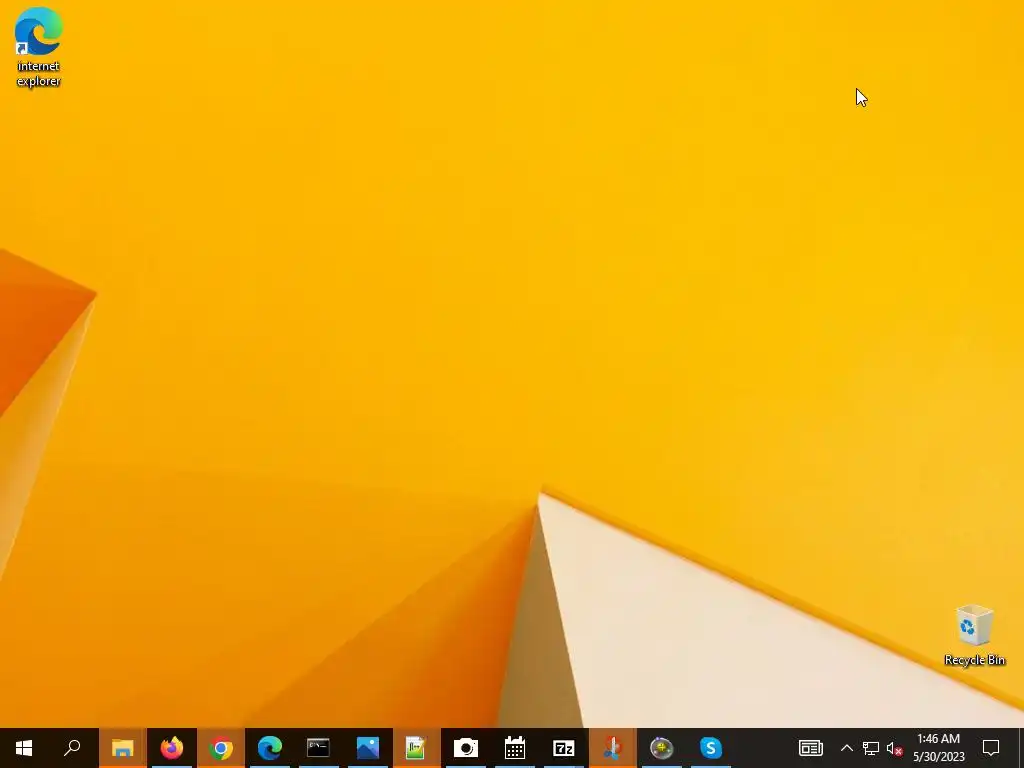Viewport: 1024px width, 768px height.
Task: Open the clock showing 1:46 AM
Action: point(938,748)
